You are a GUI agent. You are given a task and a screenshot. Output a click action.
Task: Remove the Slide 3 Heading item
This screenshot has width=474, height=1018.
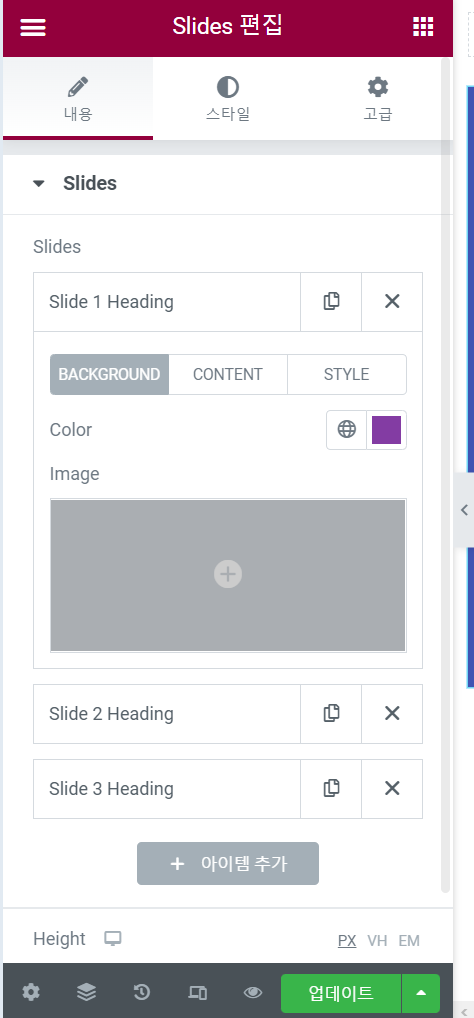click(x=392, y=789)
